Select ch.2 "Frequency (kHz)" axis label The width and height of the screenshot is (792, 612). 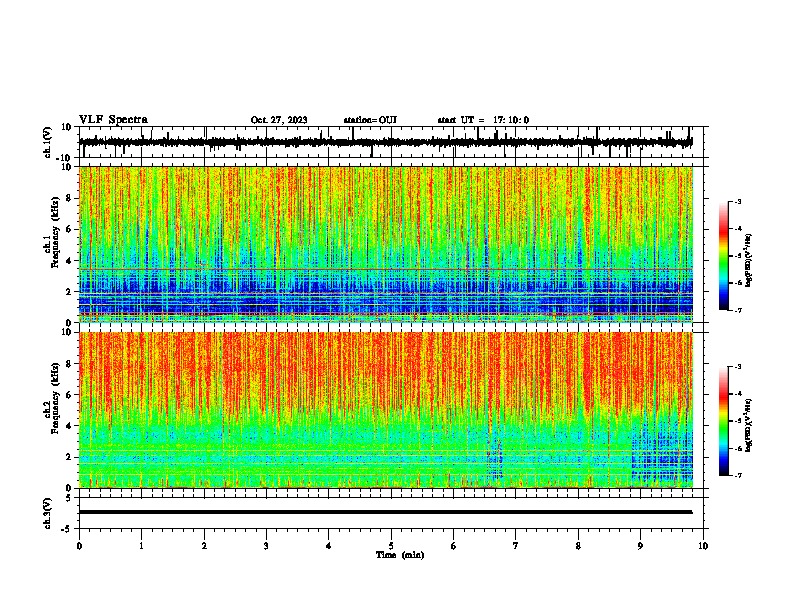coord(54,398)
